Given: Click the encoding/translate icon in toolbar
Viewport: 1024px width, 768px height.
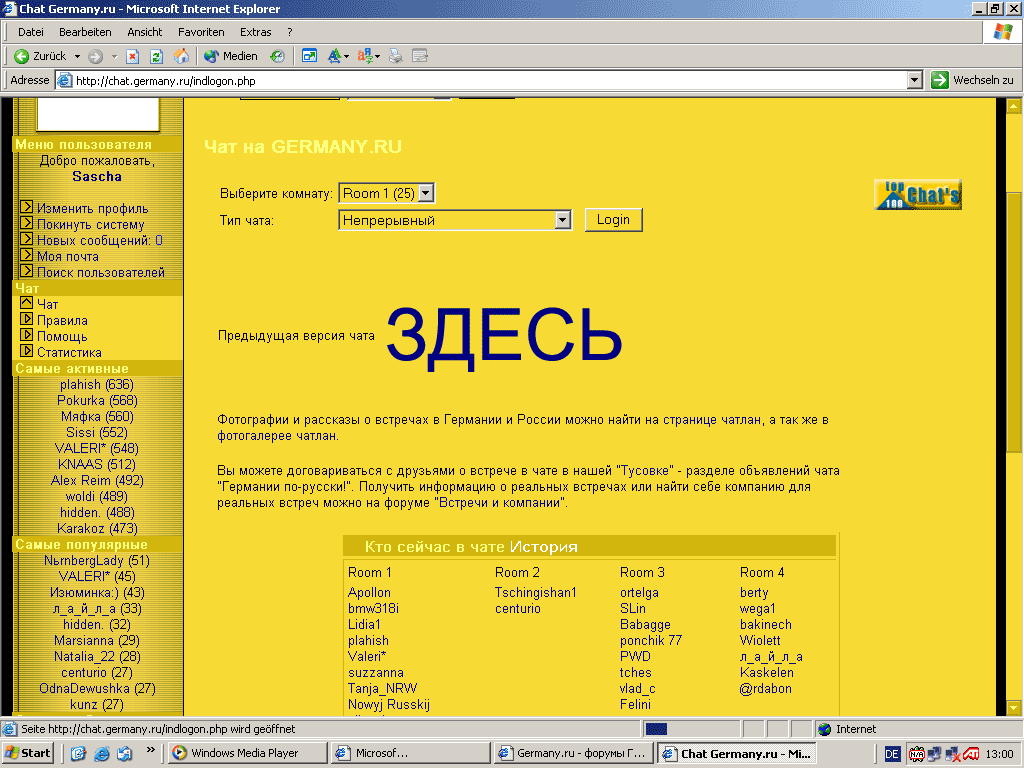Looking at the screenshot, I should [364, 56].
